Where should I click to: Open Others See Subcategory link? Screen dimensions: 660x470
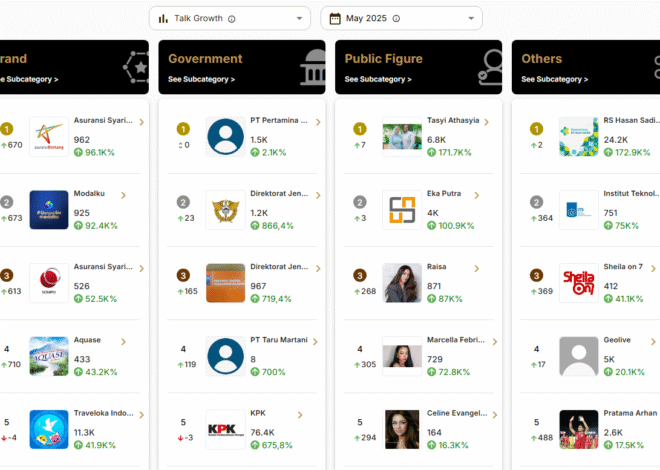tap(555, 79)
